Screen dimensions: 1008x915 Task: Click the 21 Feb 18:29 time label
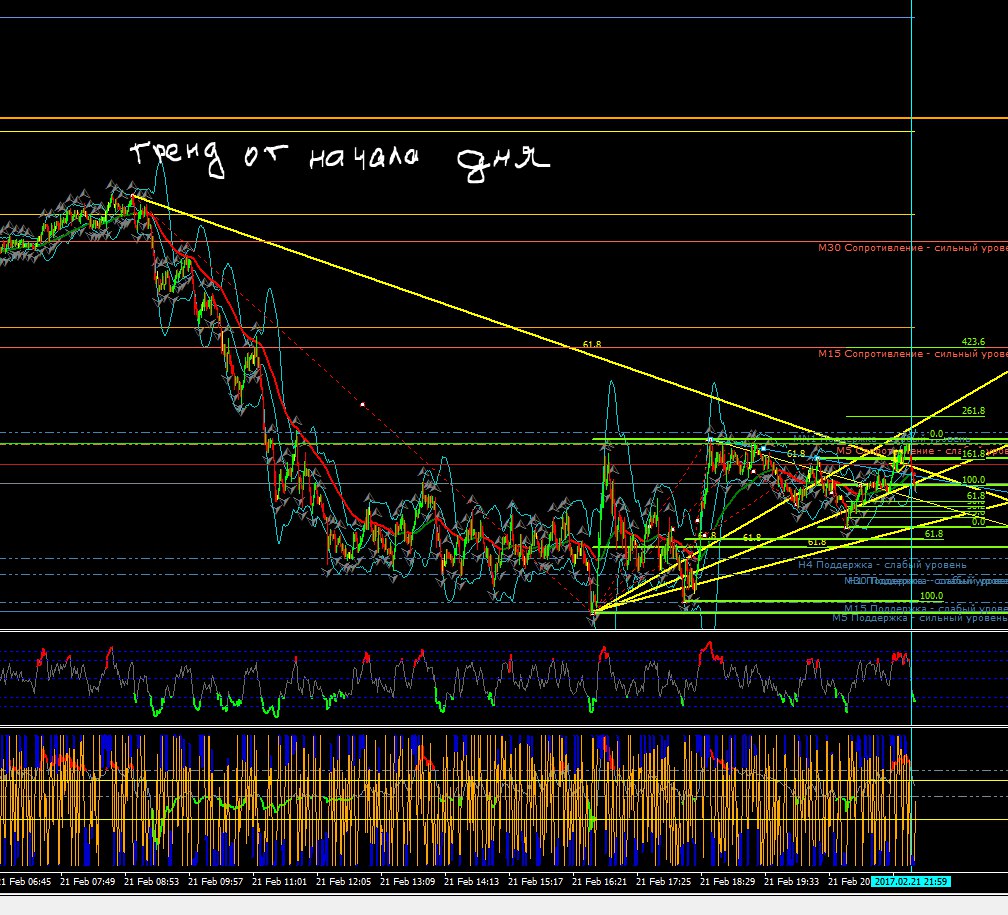point(729,882)
